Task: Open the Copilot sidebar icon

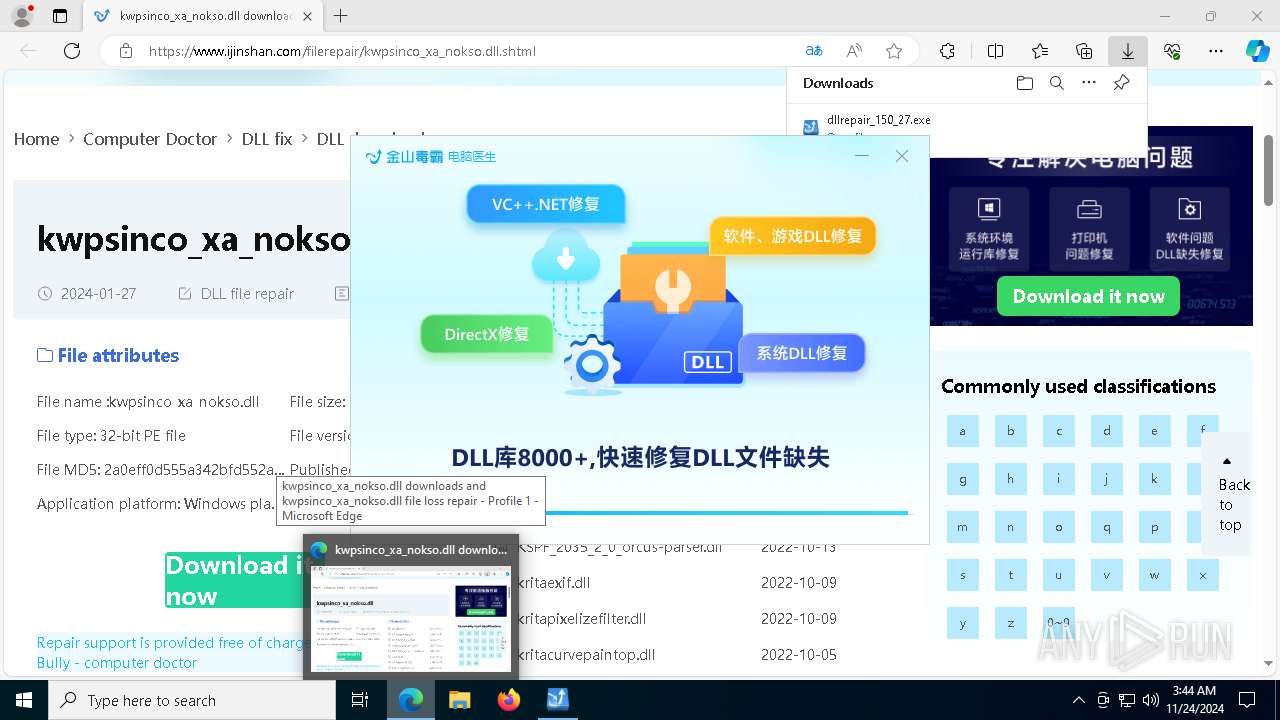Action: pos(1258,51)
